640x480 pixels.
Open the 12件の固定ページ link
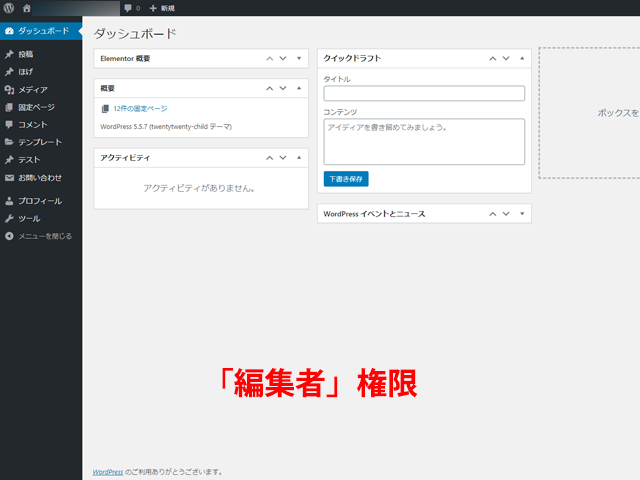click(140, 109)
